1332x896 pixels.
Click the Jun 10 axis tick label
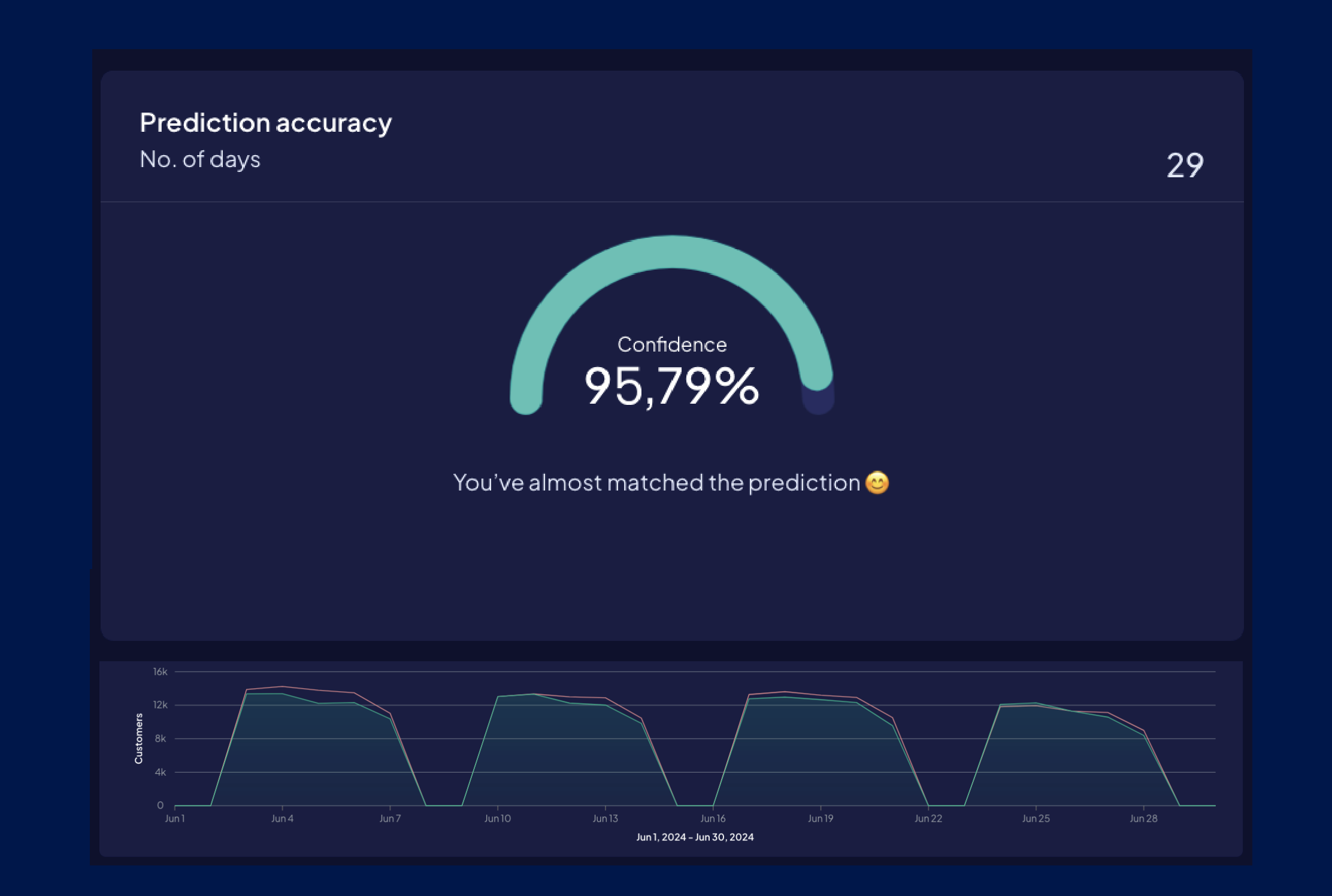click(497, 818)
